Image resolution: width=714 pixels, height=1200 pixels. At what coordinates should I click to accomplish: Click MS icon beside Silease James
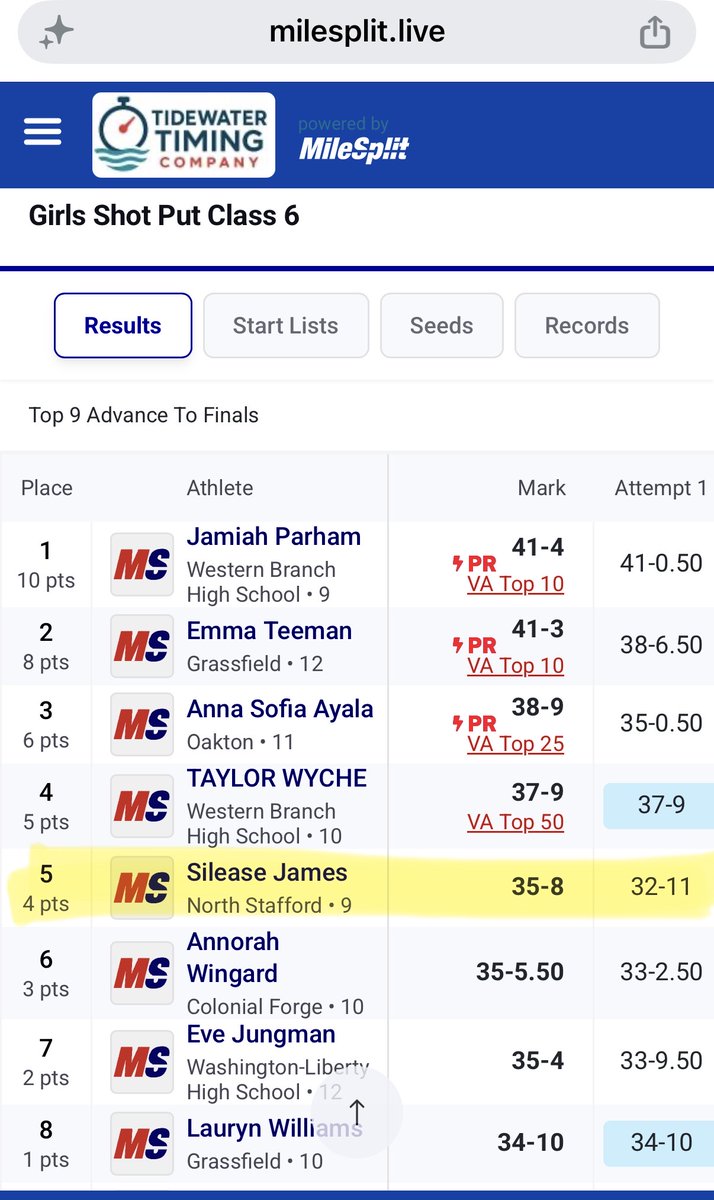(x=142, y=888)
